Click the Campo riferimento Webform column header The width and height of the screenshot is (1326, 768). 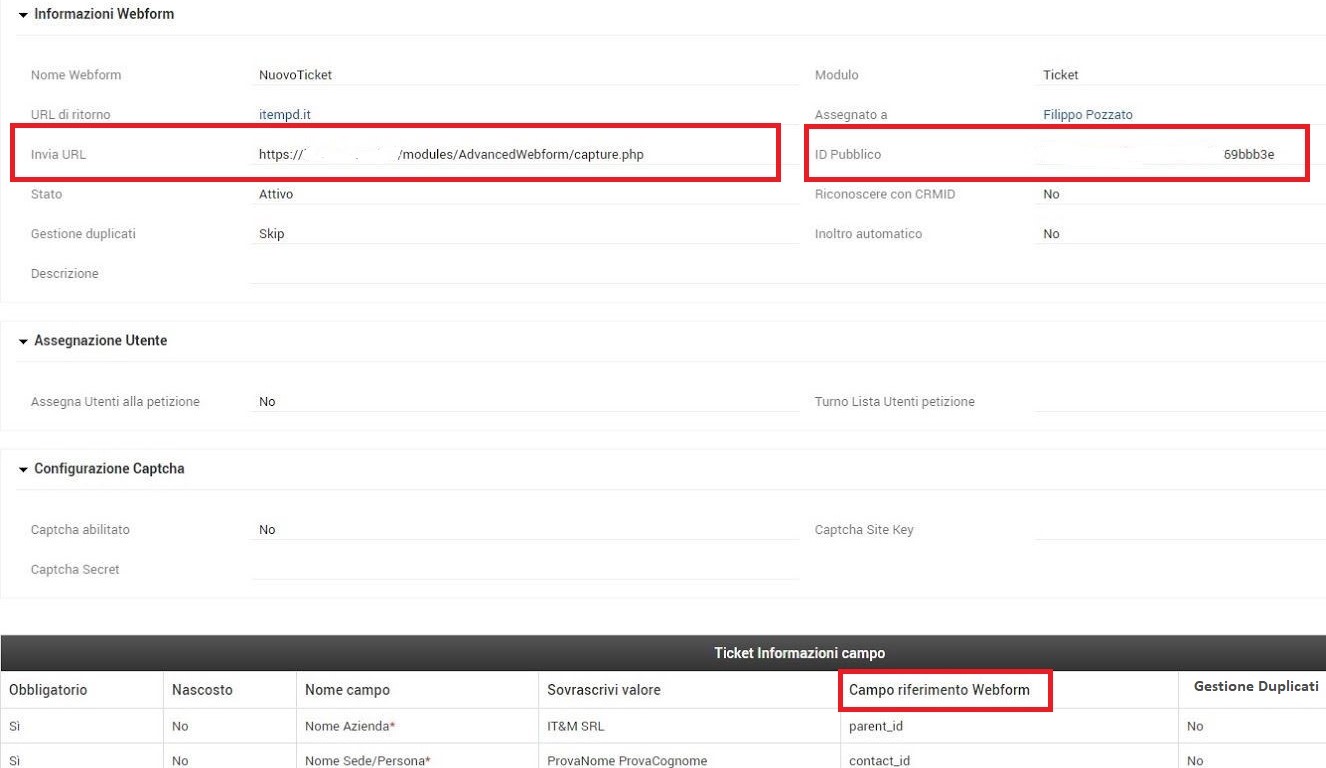click(x=938, y=690)
